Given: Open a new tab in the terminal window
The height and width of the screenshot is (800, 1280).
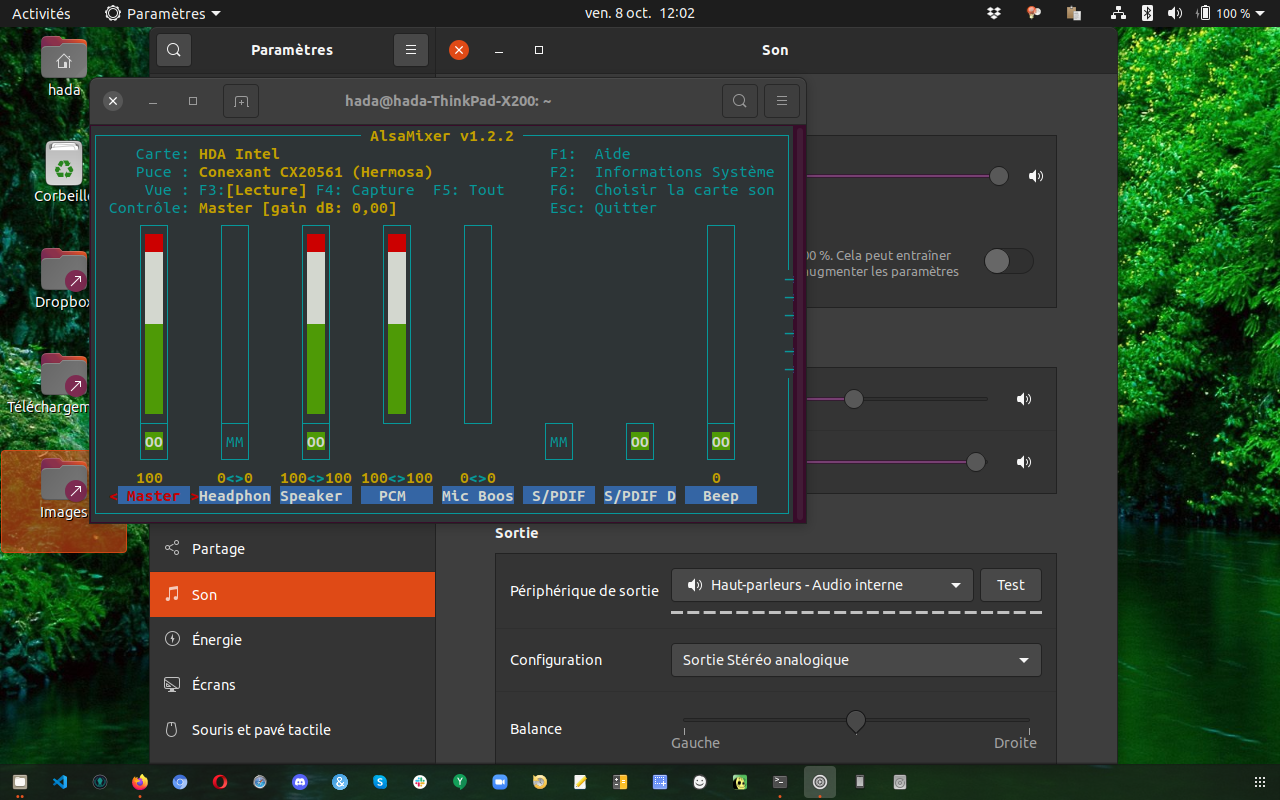Looking at the screenshot, I should tap(241, 101).
